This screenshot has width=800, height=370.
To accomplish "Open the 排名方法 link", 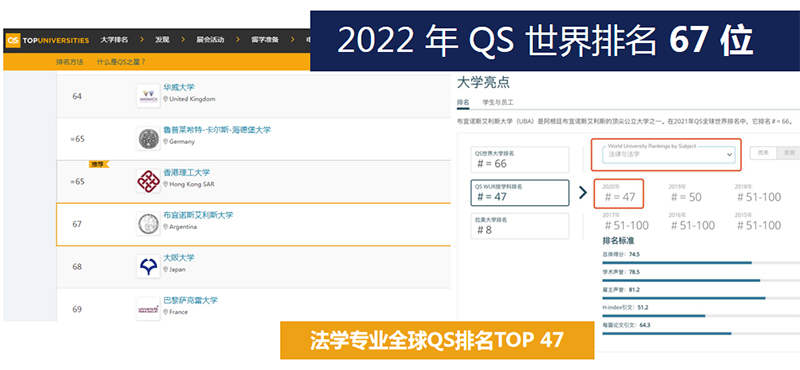I will (69, 62).
